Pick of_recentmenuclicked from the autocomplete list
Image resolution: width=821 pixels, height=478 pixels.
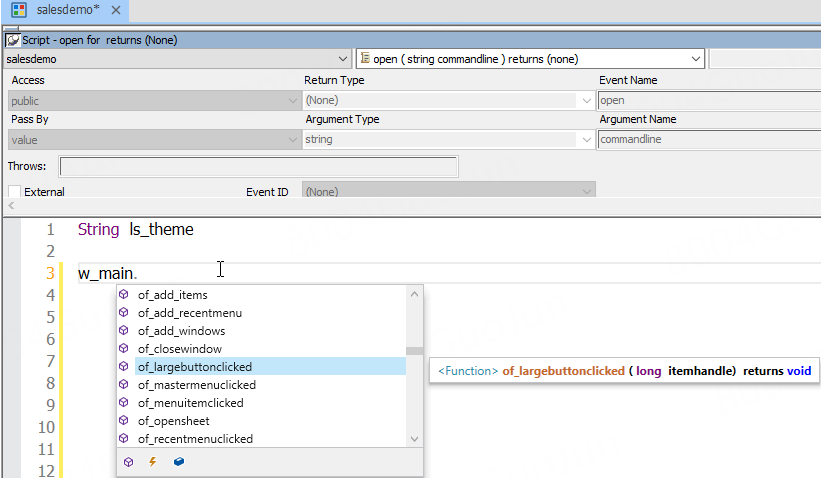(x=195, y=439)
